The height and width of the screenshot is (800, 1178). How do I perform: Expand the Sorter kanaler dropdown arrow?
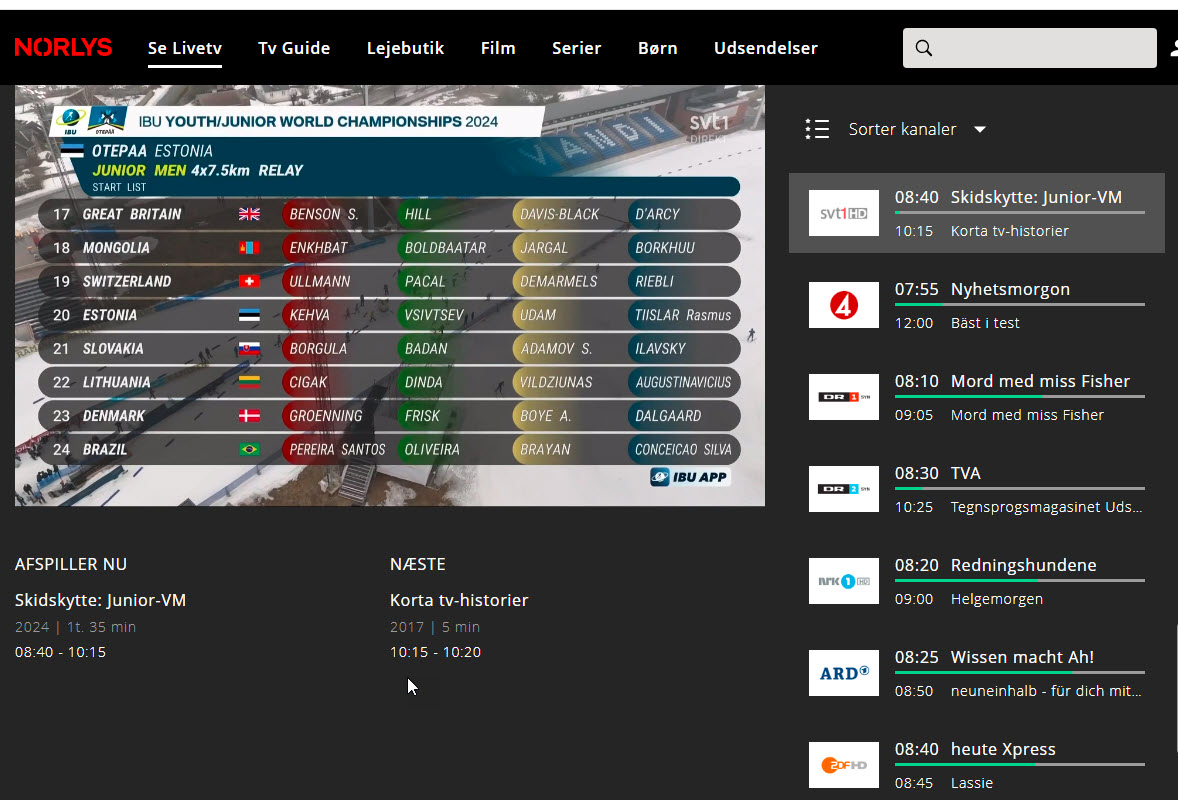click(980, 129)
